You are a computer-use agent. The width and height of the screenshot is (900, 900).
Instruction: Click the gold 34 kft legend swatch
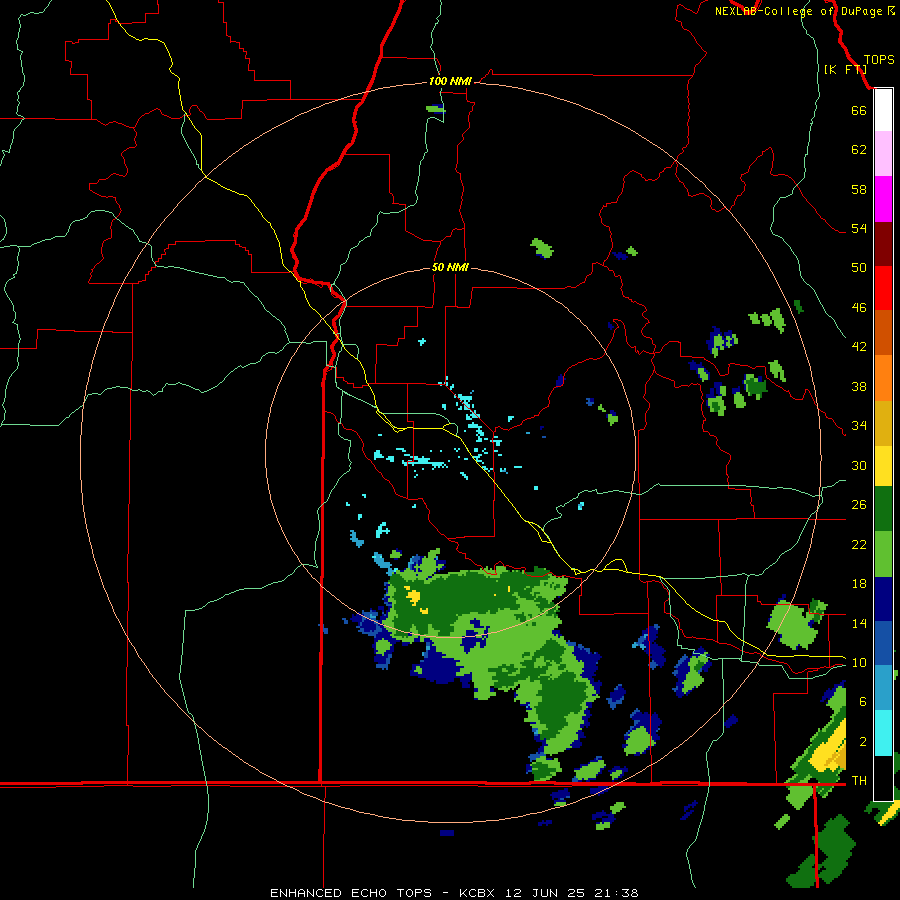pos(883,423)
